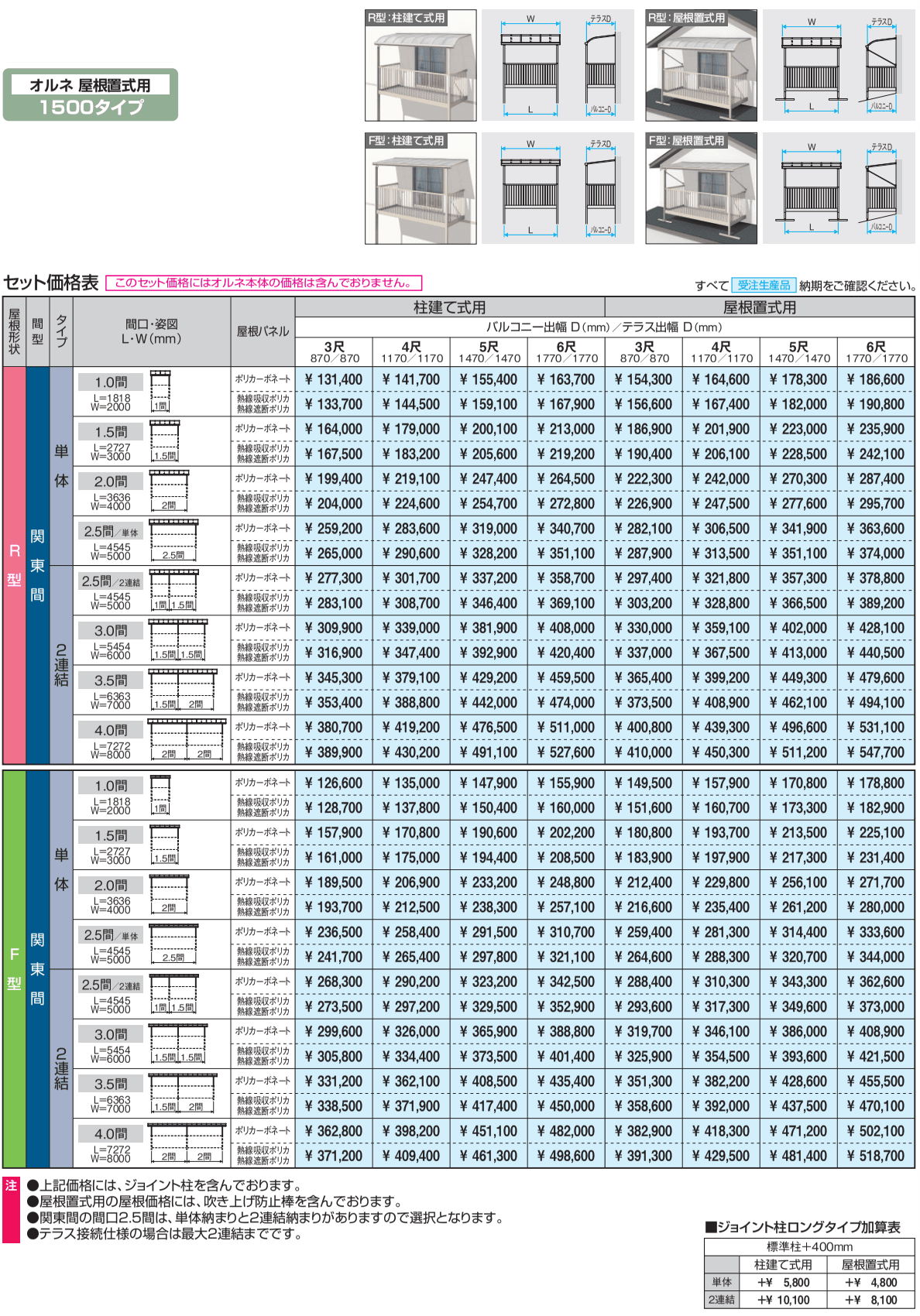Viewport: 920px width, 1316px height.
Task: Select price cell ¥ 186,600
Action: 876,379
